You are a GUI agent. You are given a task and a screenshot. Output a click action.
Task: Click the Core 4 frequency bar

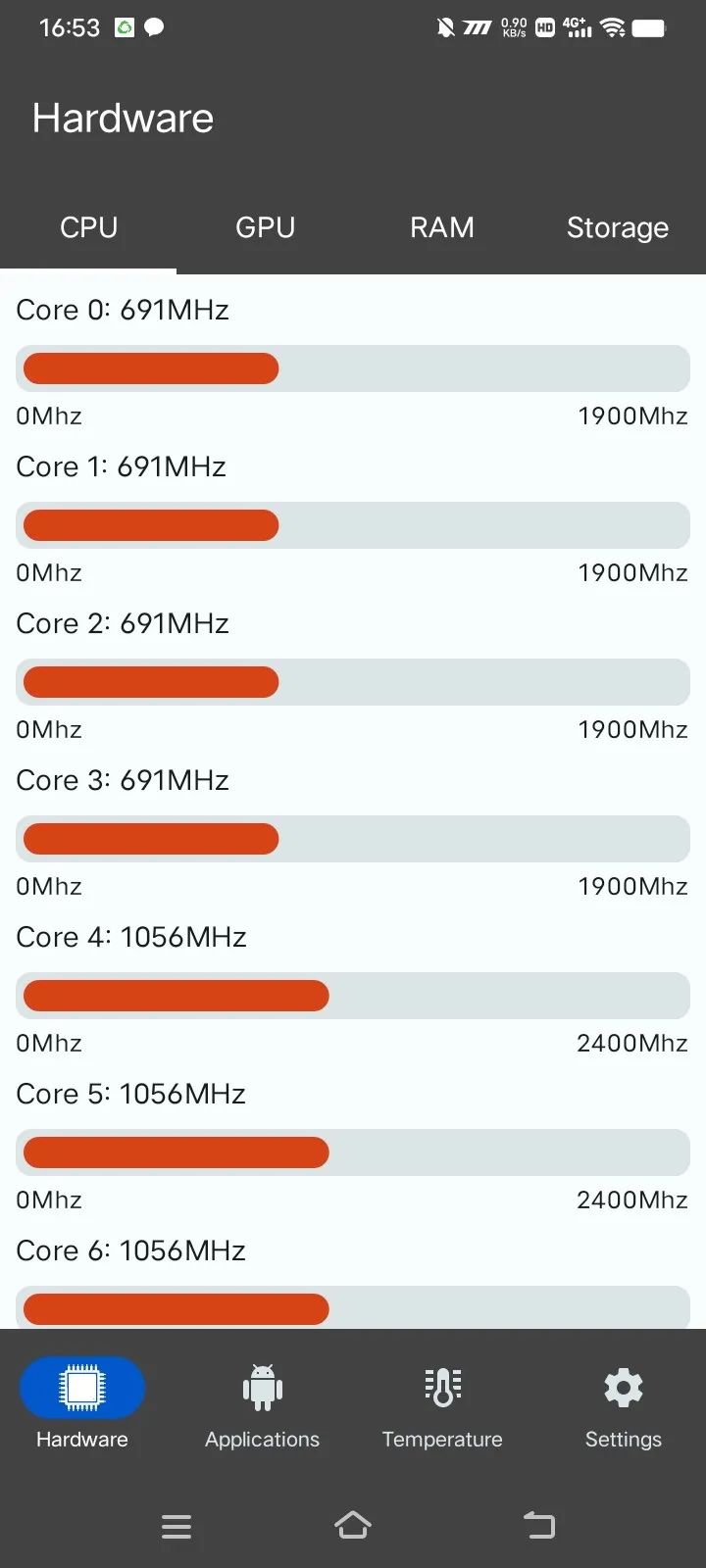point(353,996)
